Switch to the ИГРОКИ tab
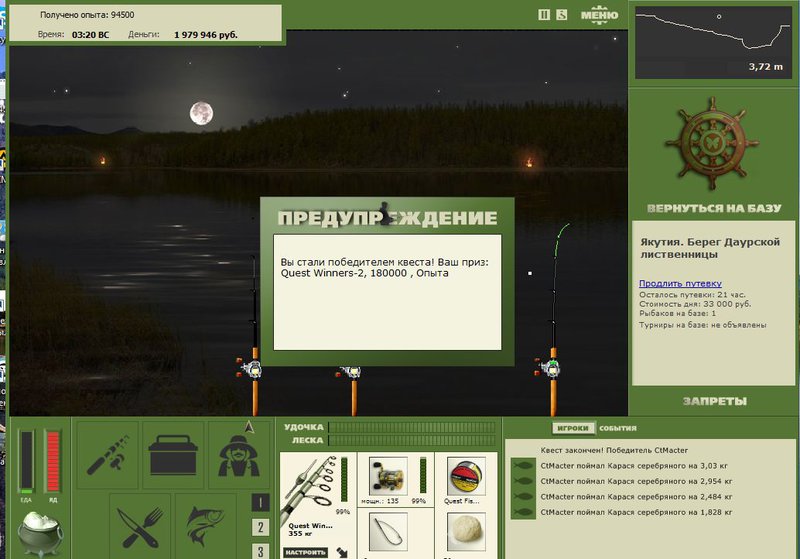This screenshot has height=559, width=800. coord(573,428)
